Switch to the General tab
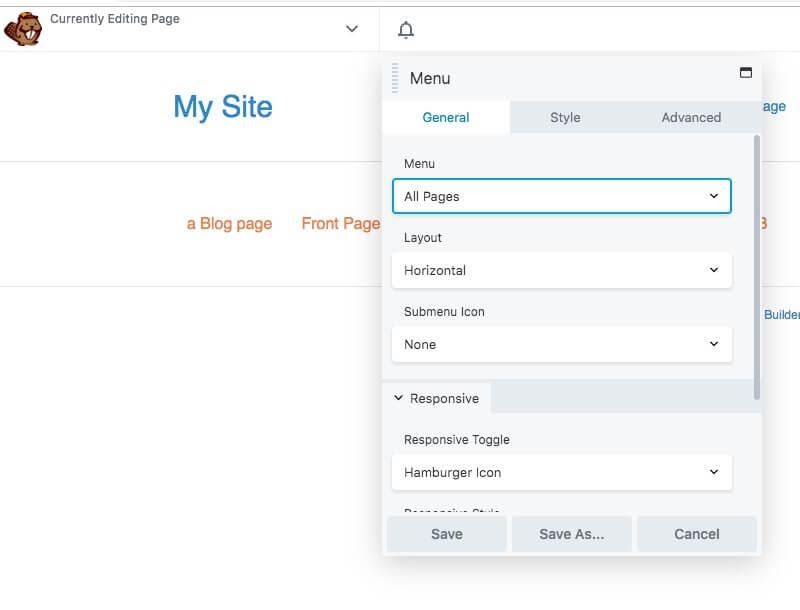This screenshot has height=610, width=800. 446,117
